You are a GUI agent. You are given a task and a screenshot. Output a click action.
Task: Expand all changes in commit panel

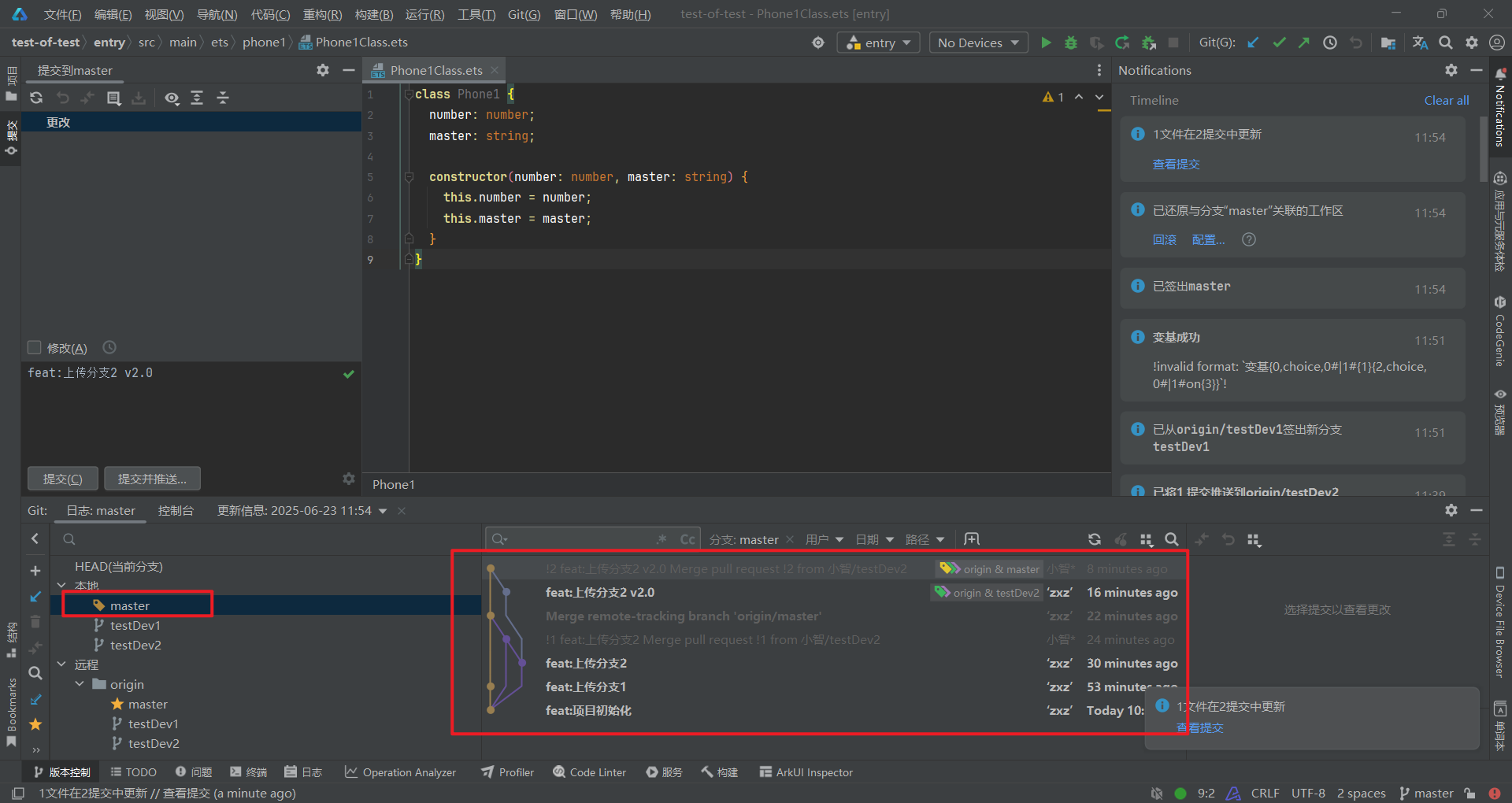197,98
